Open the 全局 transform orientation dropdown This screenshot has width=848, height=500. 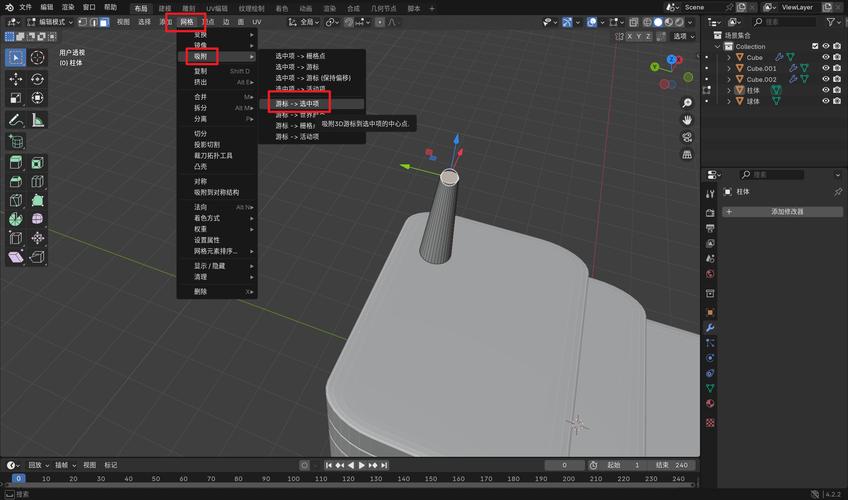[303, 22]
